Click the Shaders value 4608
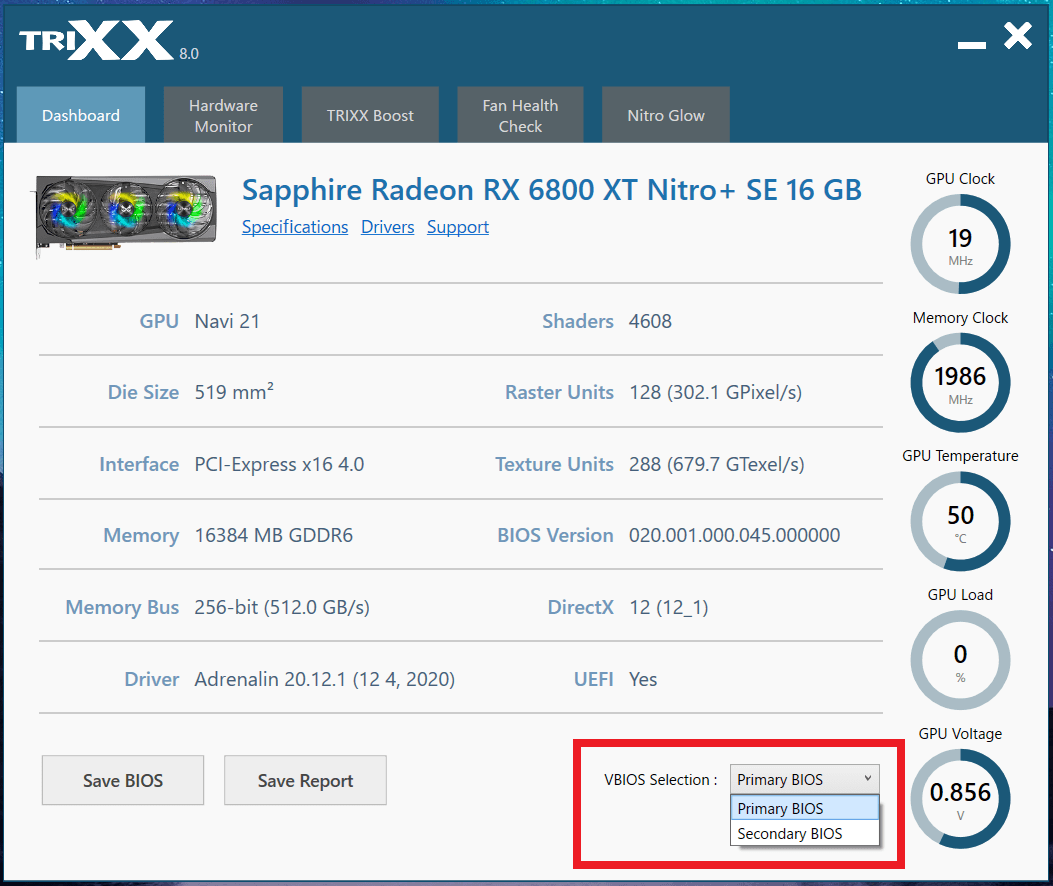 (650, 321)
